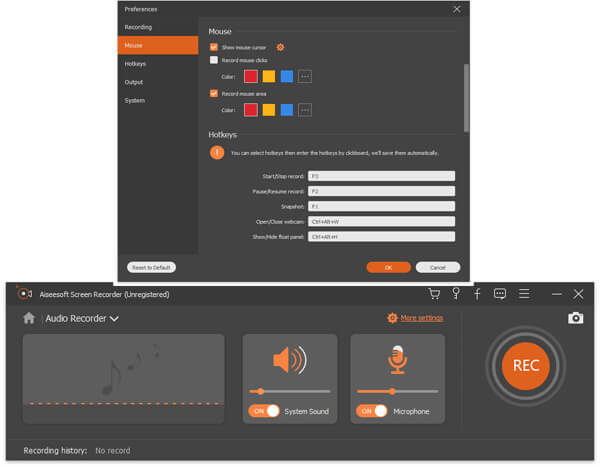
Task: Click the Start/Stop record hotkey field
Action: coord(382,176)
